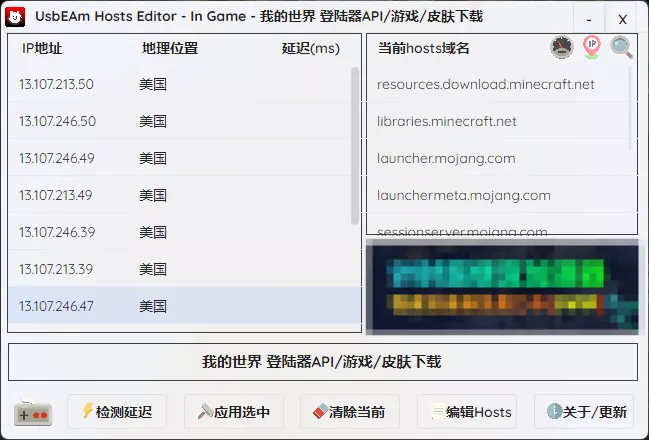Select IP row 13.107.246.49

[x=180, y=158]
